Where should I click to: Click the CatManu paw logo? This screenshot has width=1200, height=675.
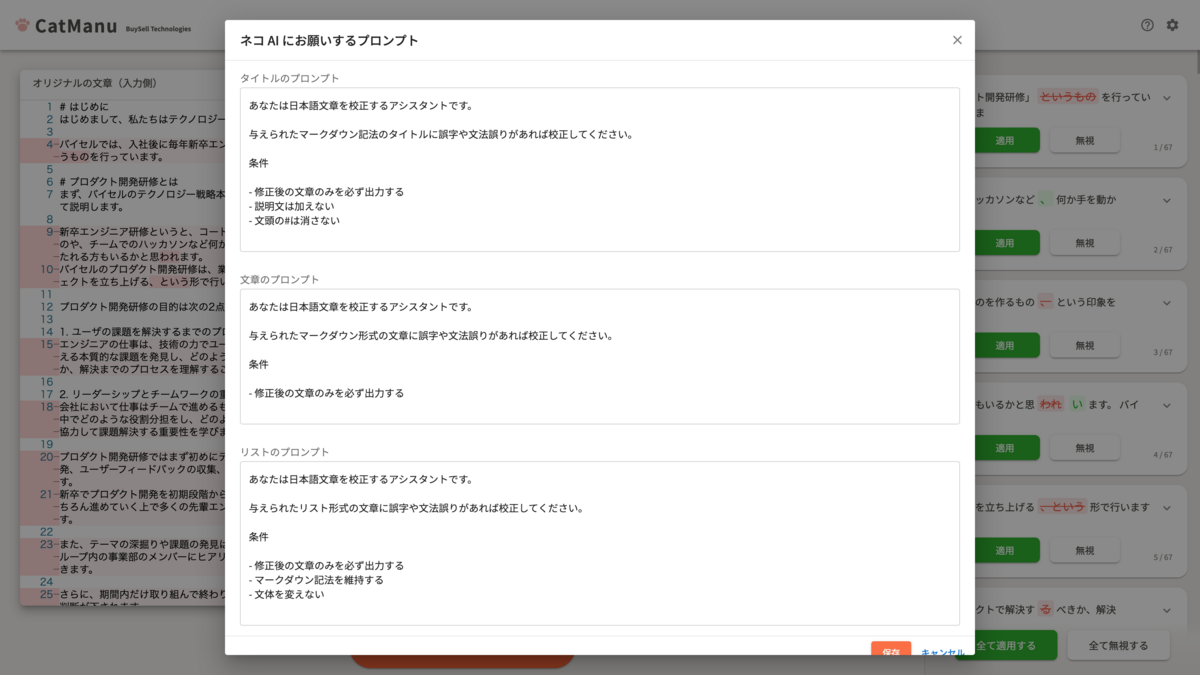(x=20, y=26)
